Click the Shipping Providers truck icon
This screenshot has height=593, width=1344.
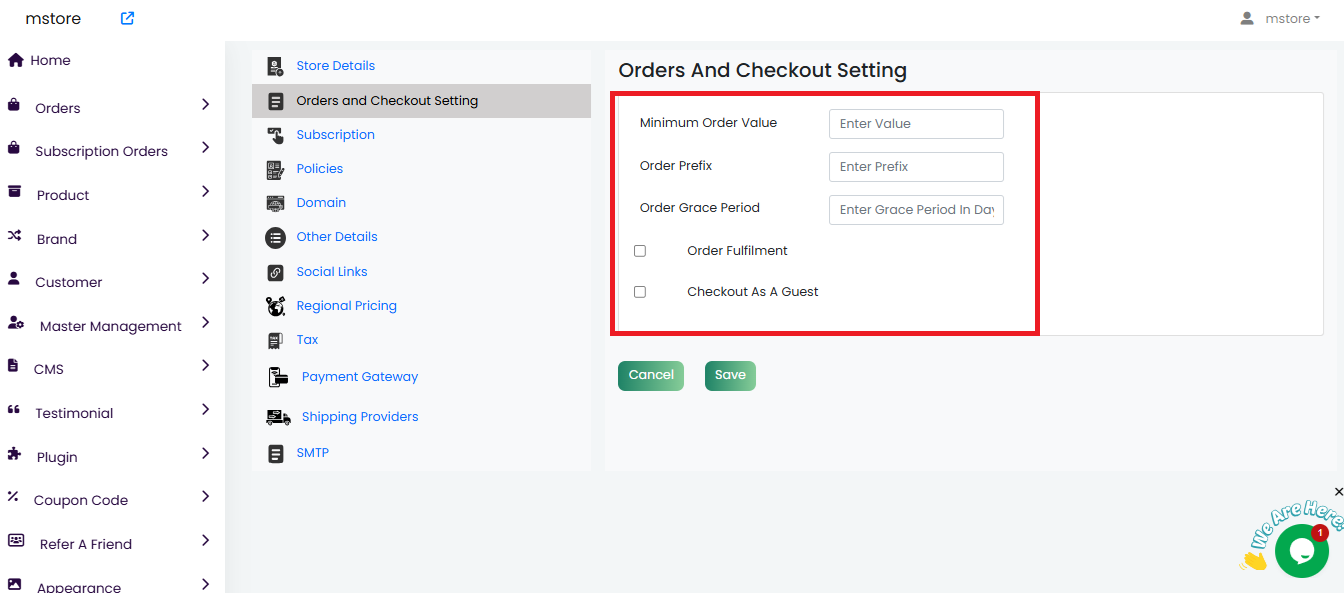278,417
